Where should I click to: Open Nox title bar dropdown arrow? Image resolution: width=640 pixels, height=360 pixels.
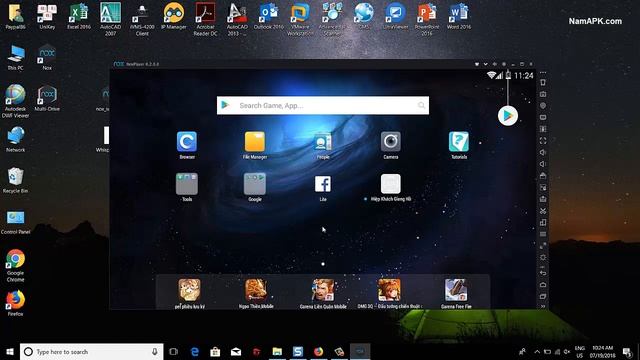pyautogui.click(x=485, y=64)
